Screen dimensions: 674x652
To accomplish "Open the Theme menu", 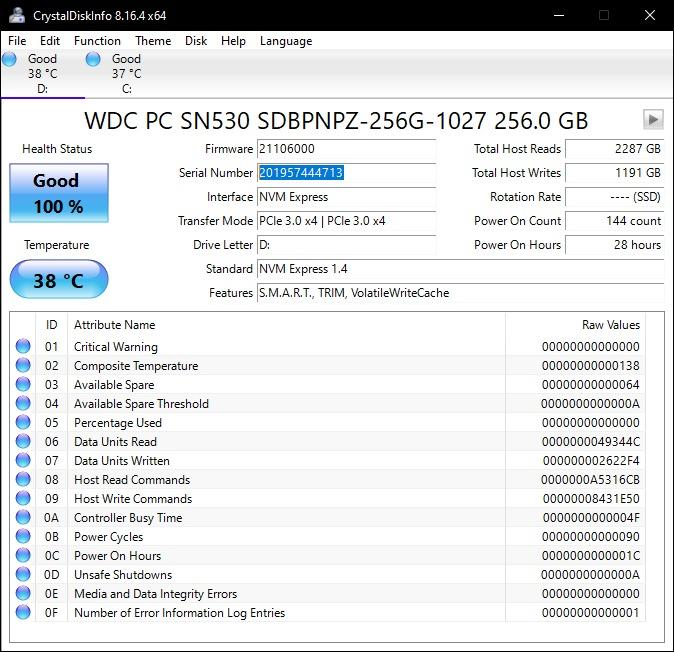I will point(153,41).
